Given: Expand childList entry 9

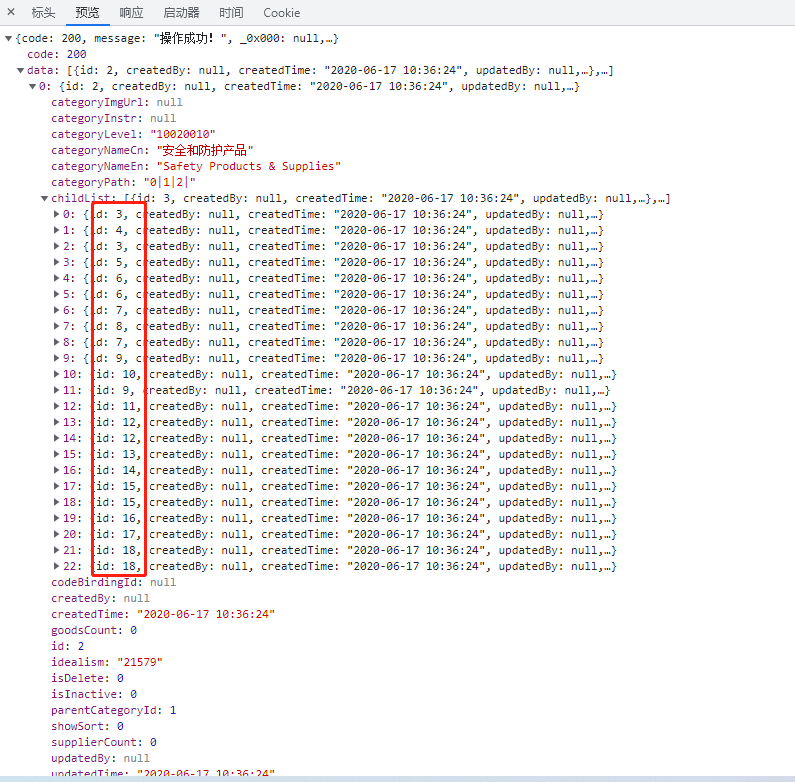Looking at the screenshot, I should click(x=56, y=359).
